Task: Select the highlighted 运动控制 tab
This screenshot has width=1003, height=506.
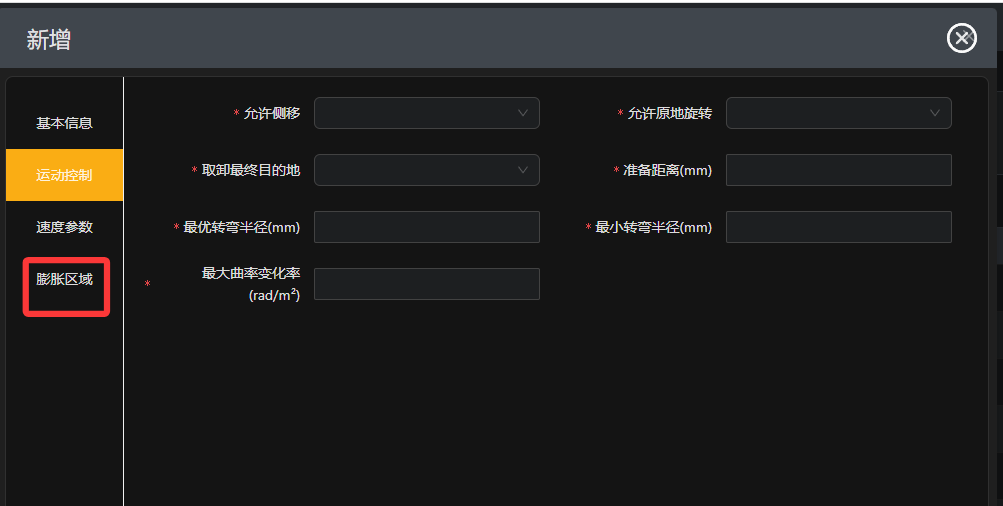Action: point(65,175)
